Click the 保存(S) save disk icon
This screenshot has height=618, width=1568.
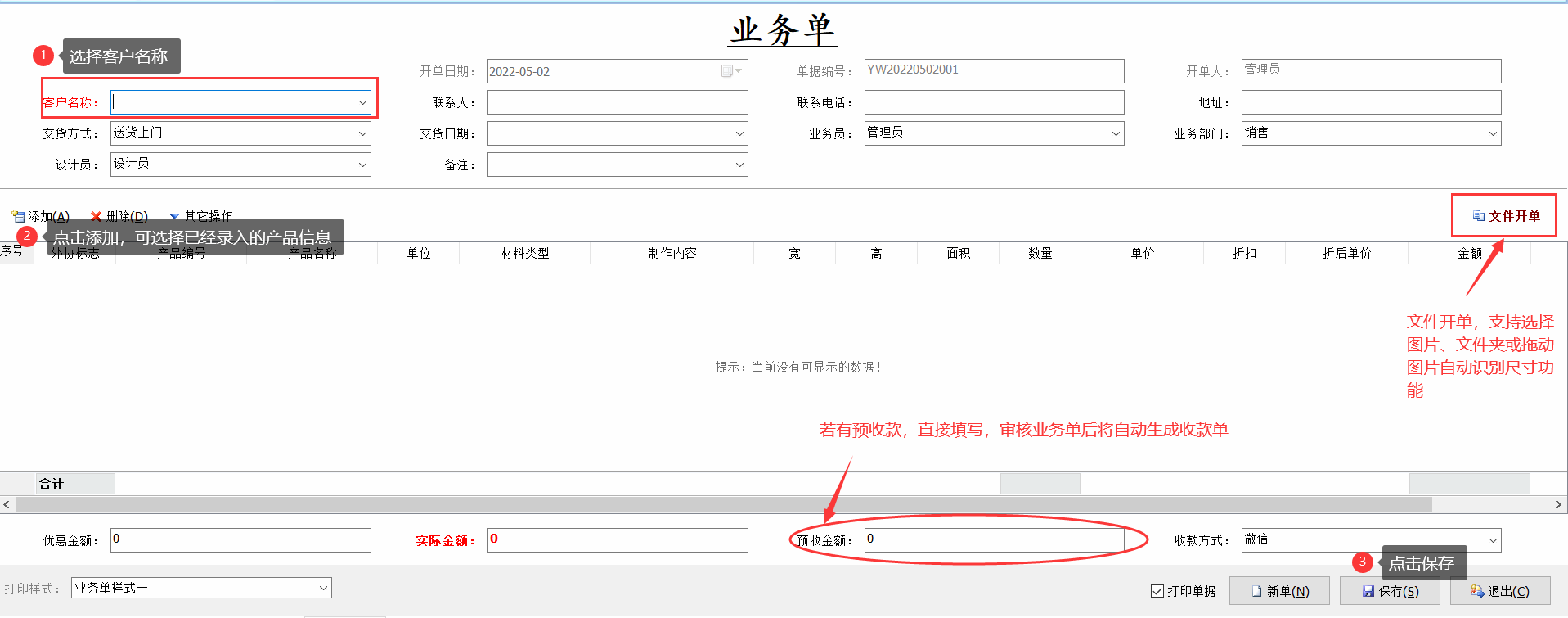click(1368, 591)
